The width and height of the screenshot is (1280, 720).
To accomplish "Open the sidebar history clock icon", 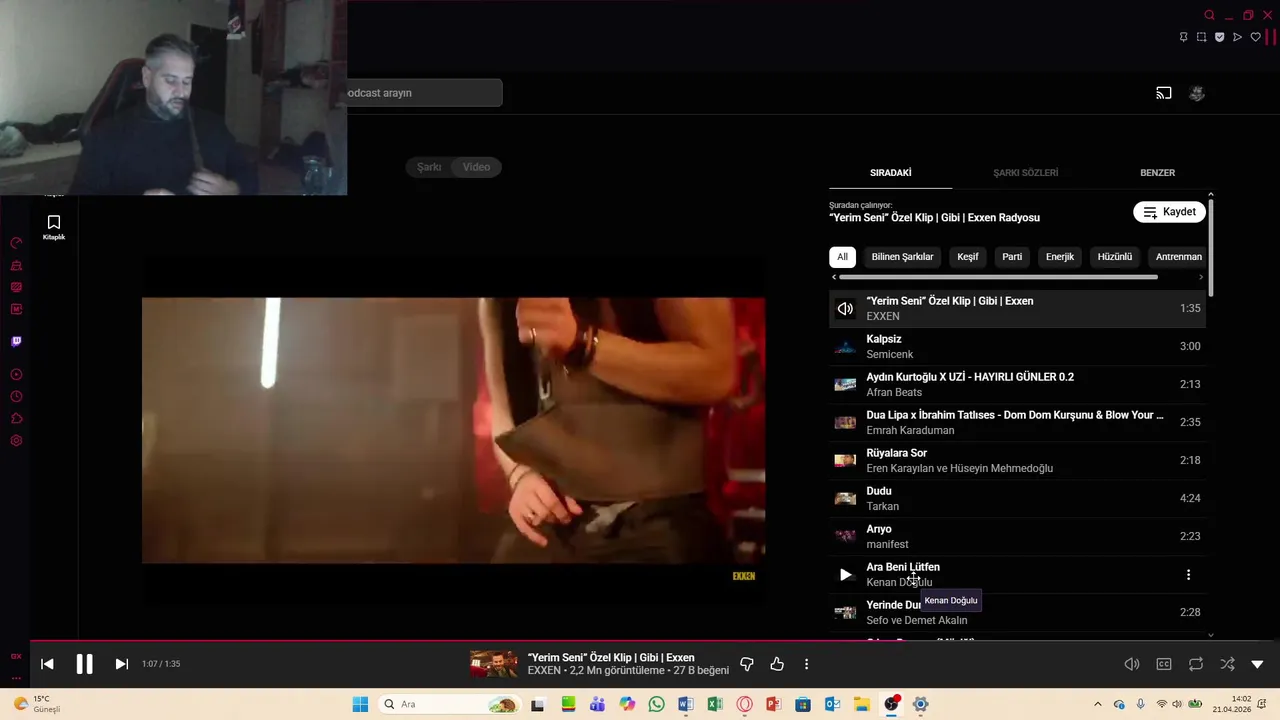I will tap(16, 397).
